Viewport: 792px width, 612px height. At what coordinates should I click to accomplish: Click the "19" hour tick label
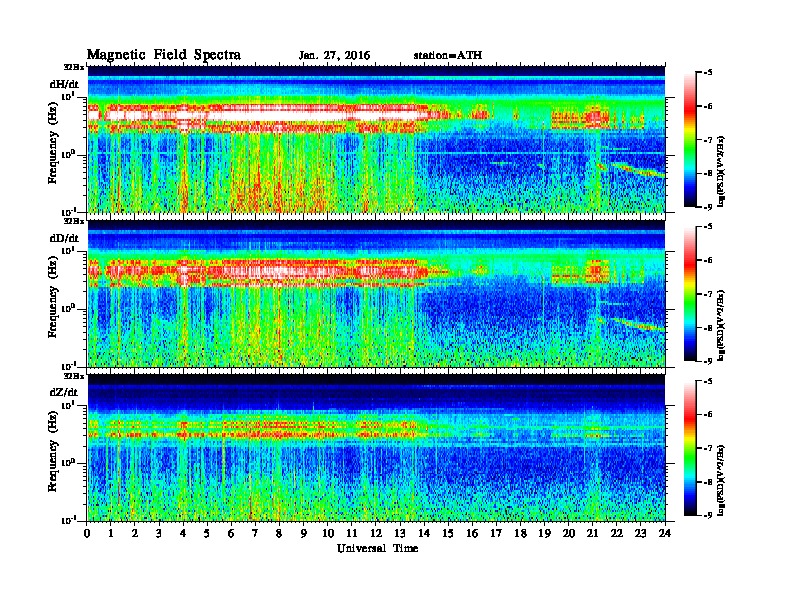544,533
